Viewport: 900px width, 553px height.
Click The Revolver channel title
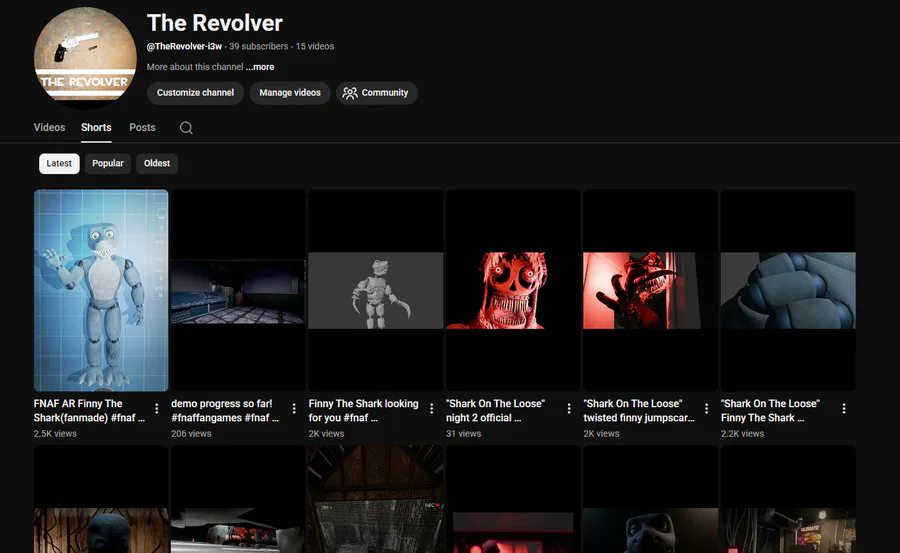point(215,23)
